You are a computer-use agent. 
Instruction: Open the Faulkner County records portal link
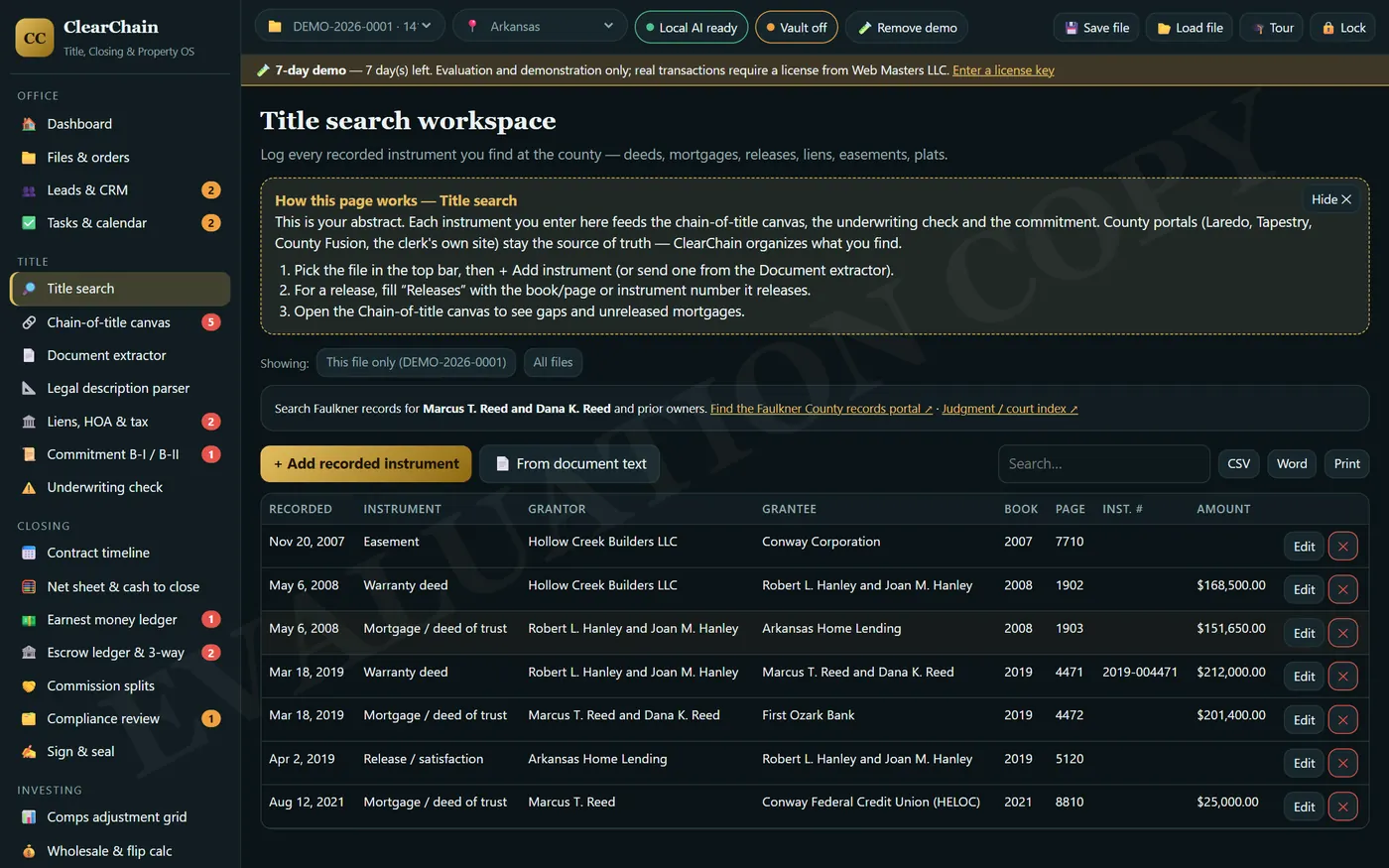(x=821, y=409)
